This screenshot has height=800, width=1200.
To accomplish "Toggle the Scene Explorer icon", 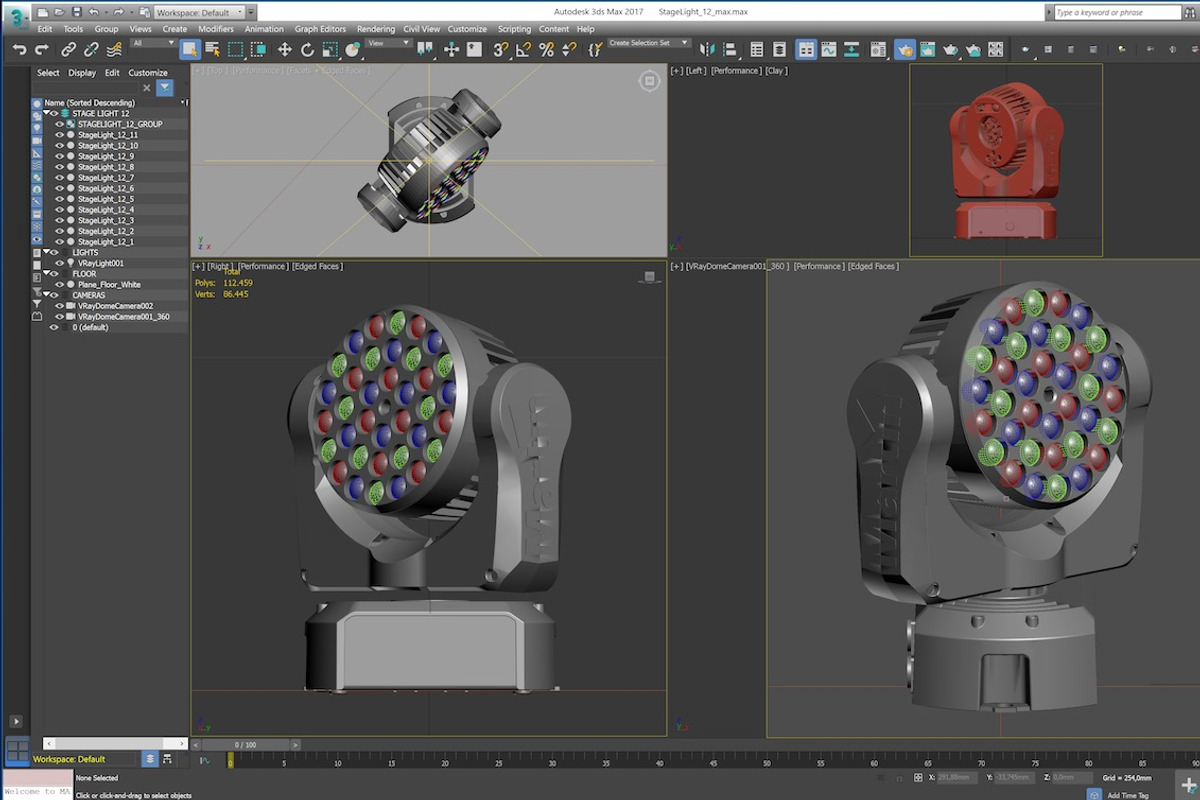I will (x=757, y=49).
